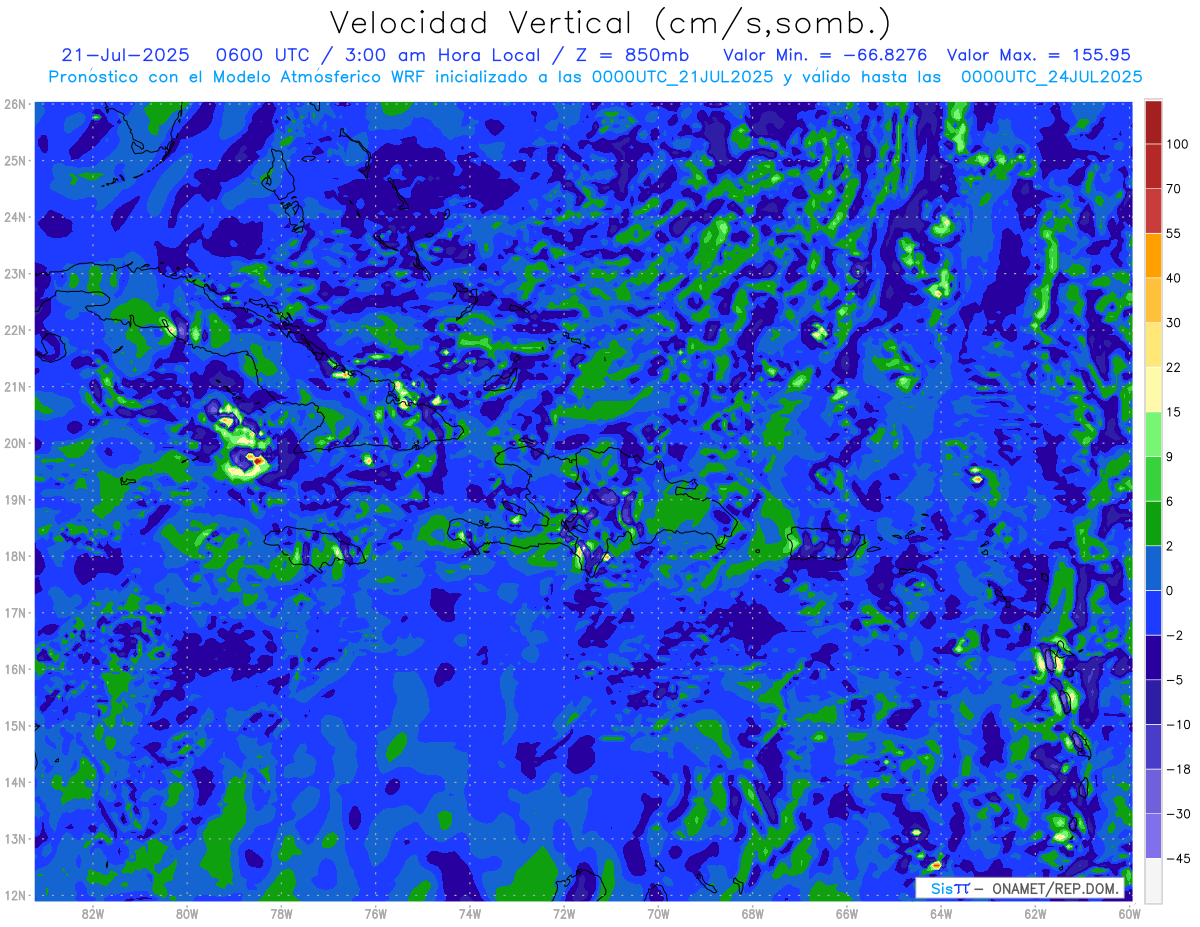Click the valid-until time '0000UTC_24JUL2025'

point(1051,76)
